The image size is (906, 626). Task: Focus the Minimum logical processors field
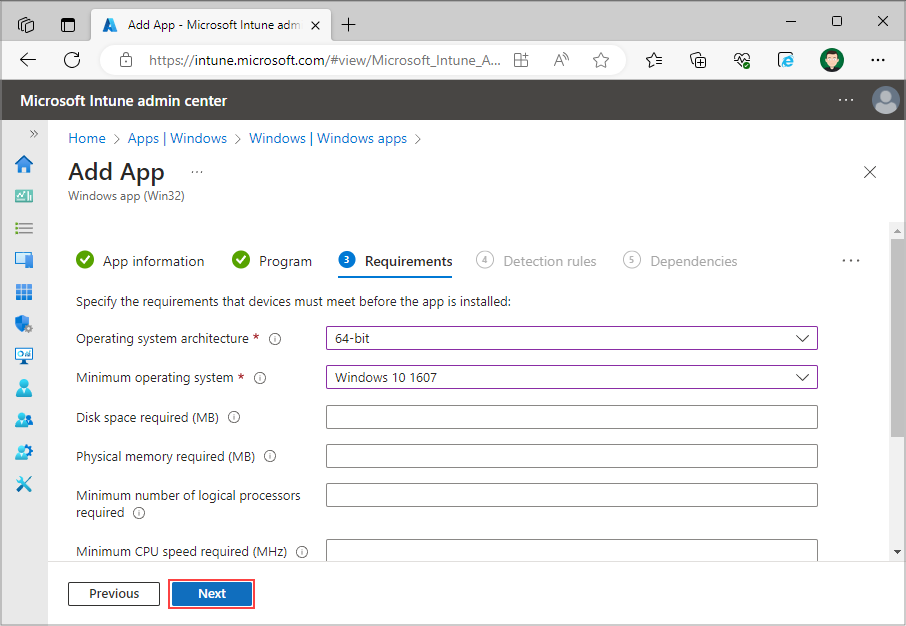click(x=571, y=495)
